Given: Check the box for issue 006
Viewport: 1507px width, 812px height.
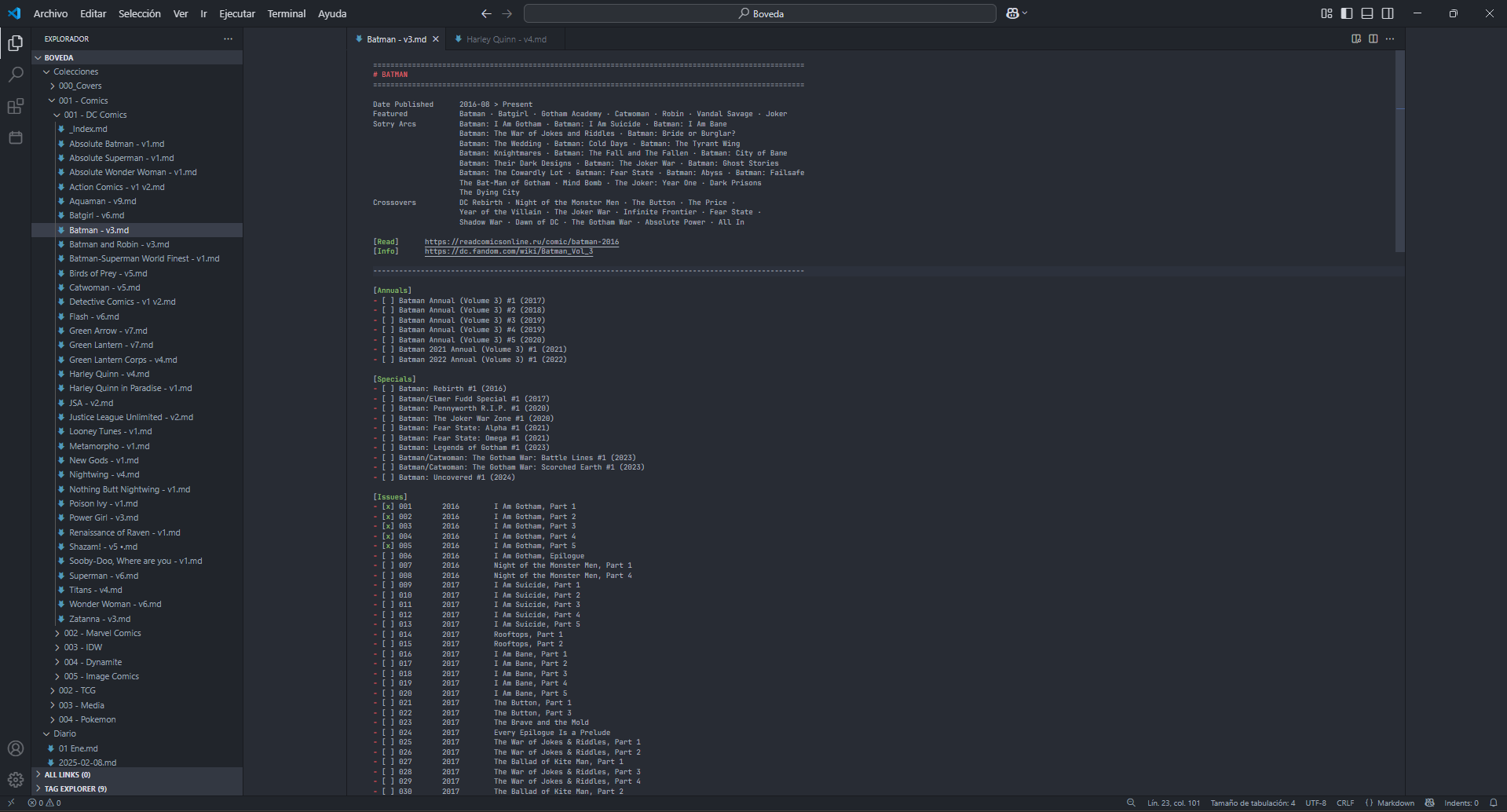Looking at the screenshot, I should 388,556.
